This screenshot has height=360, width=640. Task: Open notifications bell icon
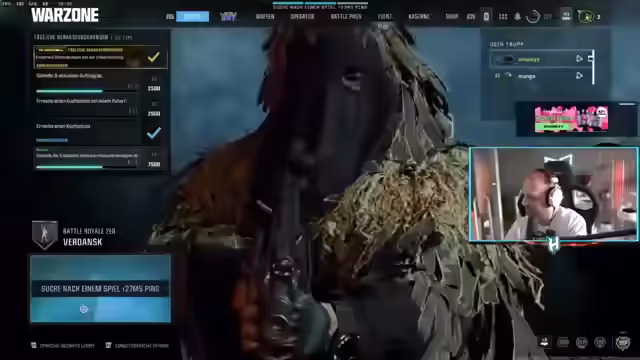click(517, 17)
